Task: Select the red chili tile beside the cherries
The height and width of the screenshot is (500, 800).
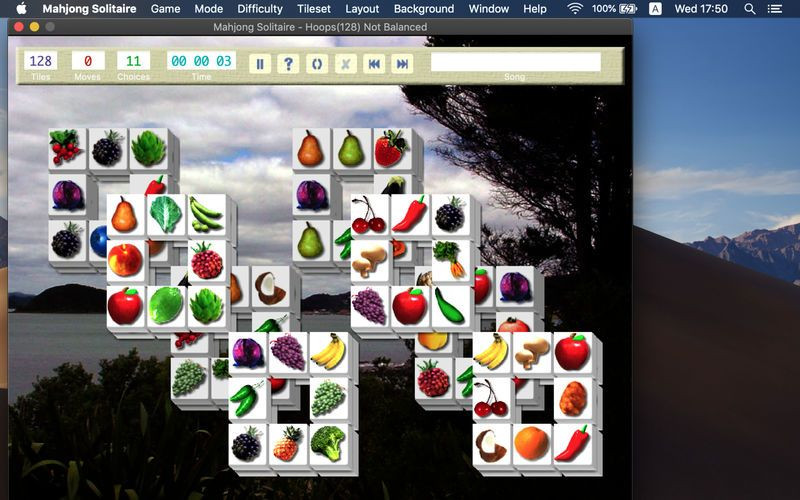Action: pos(410,215)
